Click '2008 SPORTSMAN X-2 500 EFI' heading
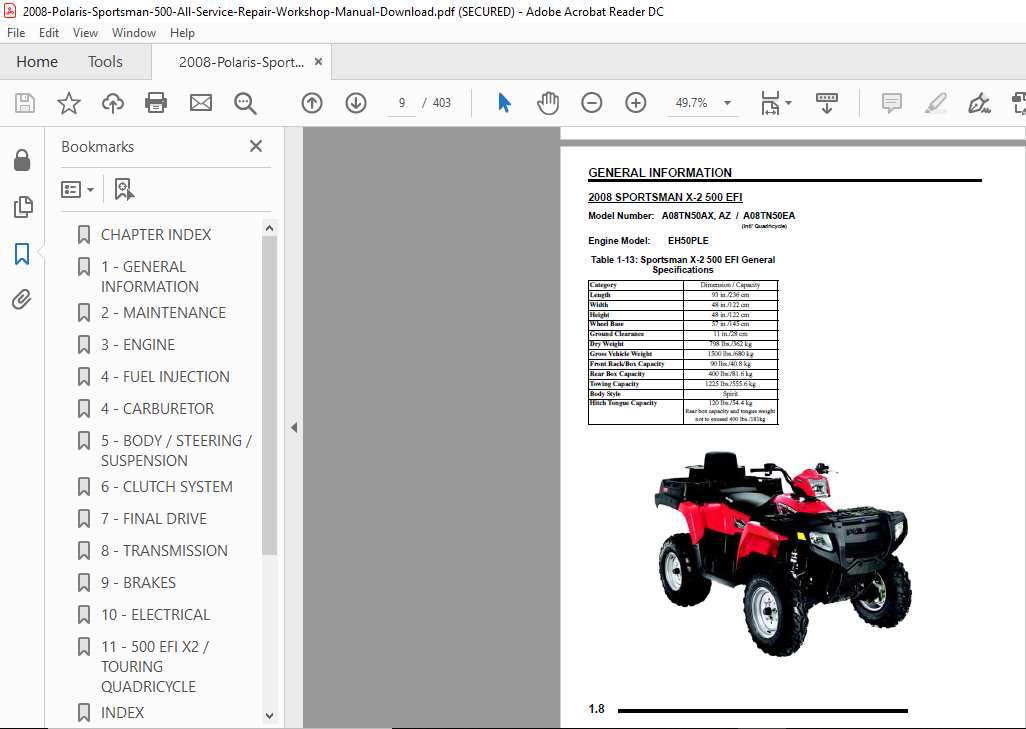 coord(665,197)
